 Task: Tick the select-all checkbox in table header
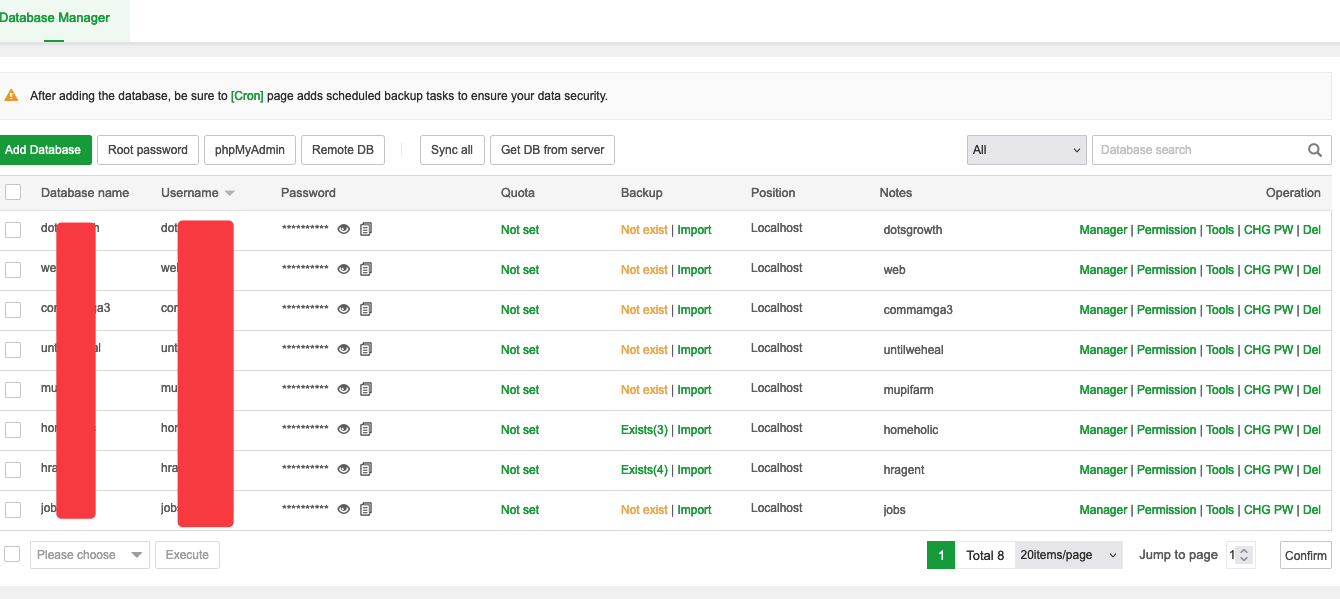click(x=13, y=192)
